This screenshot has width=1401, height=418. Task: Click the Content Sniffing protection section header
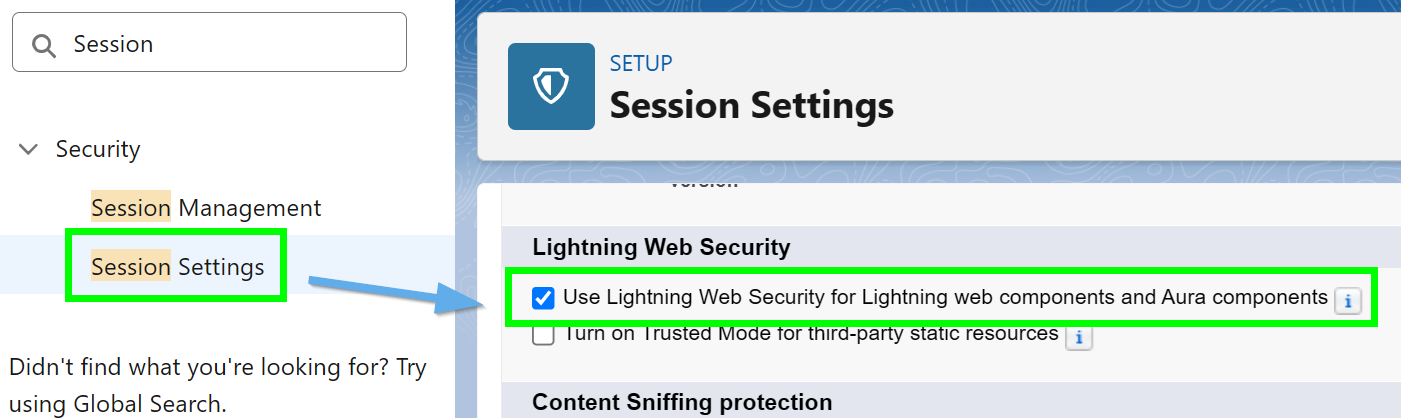(682, 402)
